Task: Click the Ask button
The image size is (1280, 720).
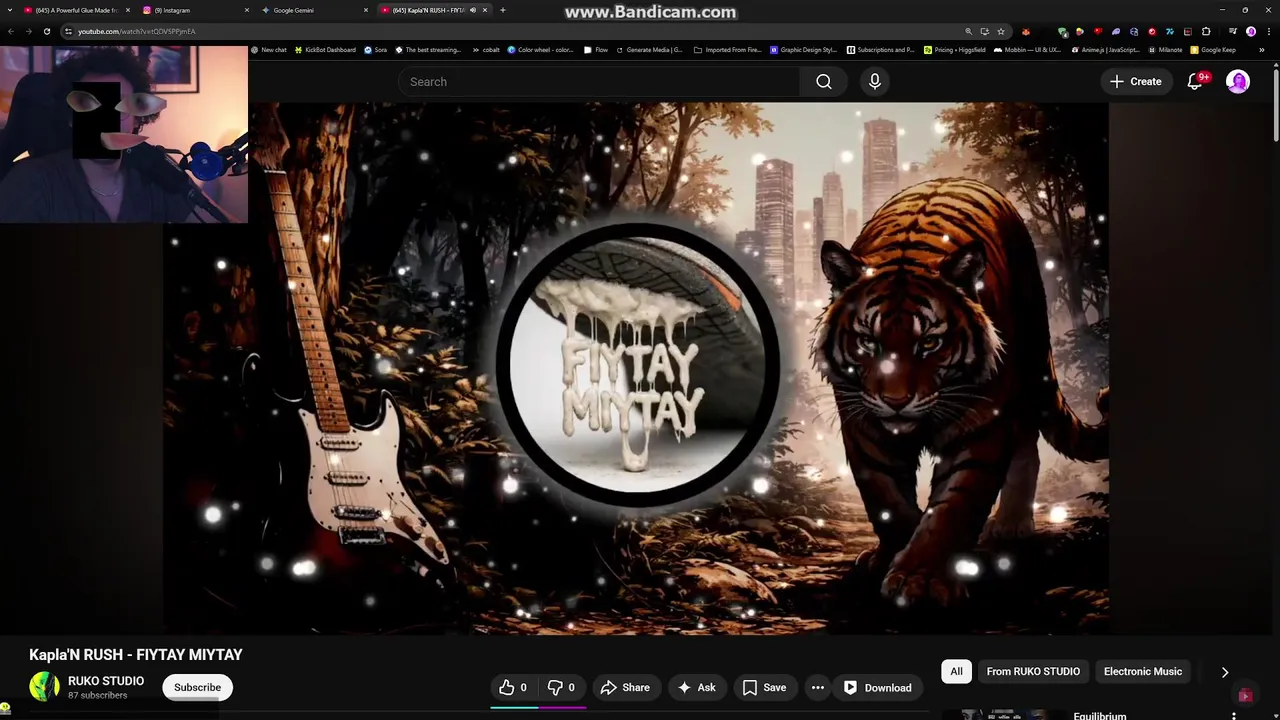Action: [696, 687]
